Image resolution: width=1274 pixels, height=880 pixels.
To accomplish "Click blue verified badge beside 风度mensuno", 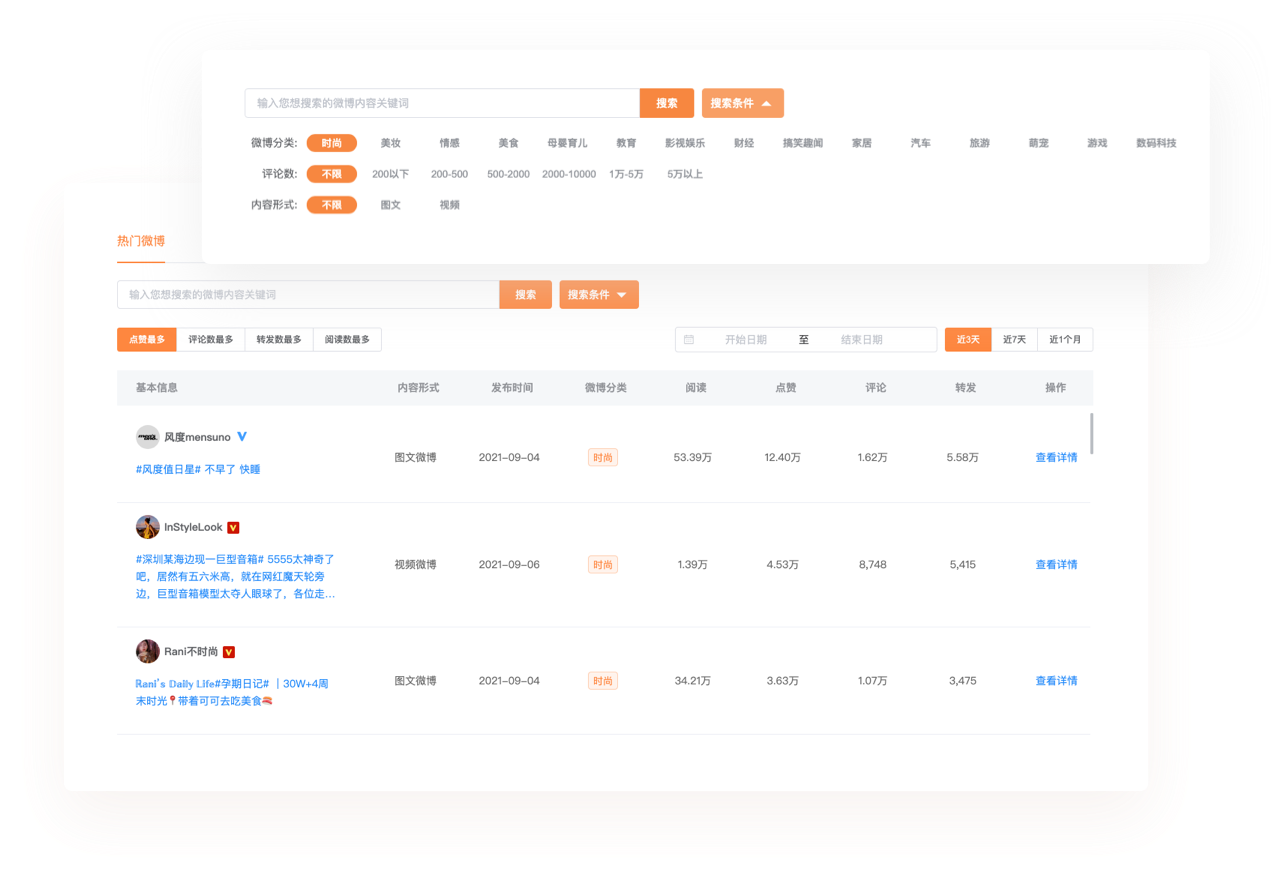I will point(242,437).
